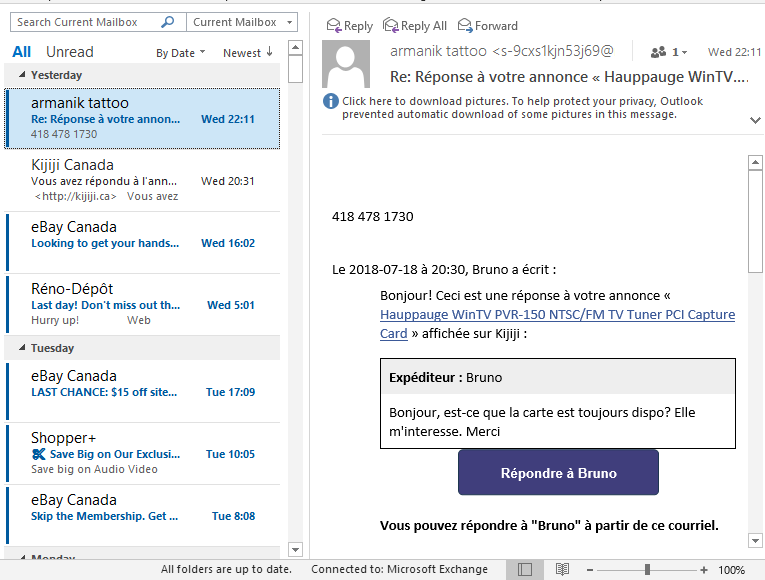Screen dimensions: 765x580
Task: Click the sender avatar picture
Action: coord(346,64)
